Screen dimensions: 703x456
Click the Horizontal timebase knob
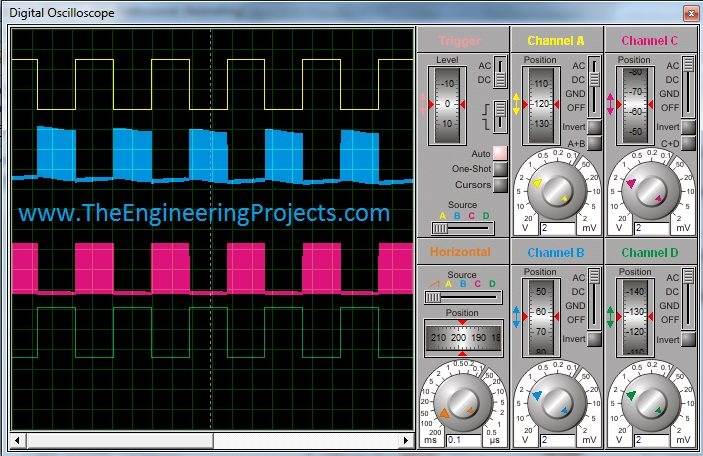coord(463,404)
